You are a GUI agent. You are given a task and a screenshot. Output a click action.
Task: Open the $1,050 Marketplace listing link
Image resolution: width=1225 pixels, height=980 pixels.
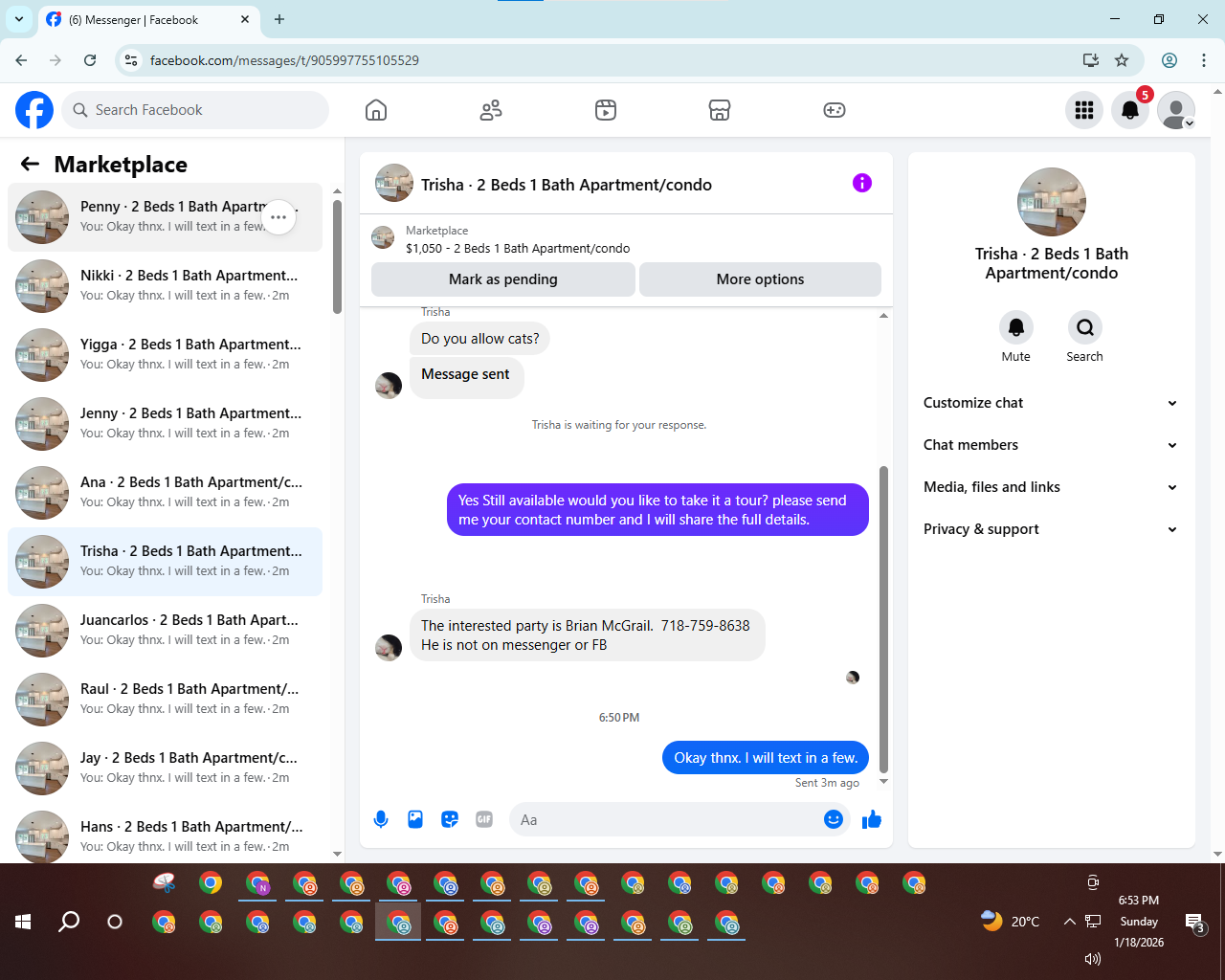pyautogui.click(x=518, y=248)
